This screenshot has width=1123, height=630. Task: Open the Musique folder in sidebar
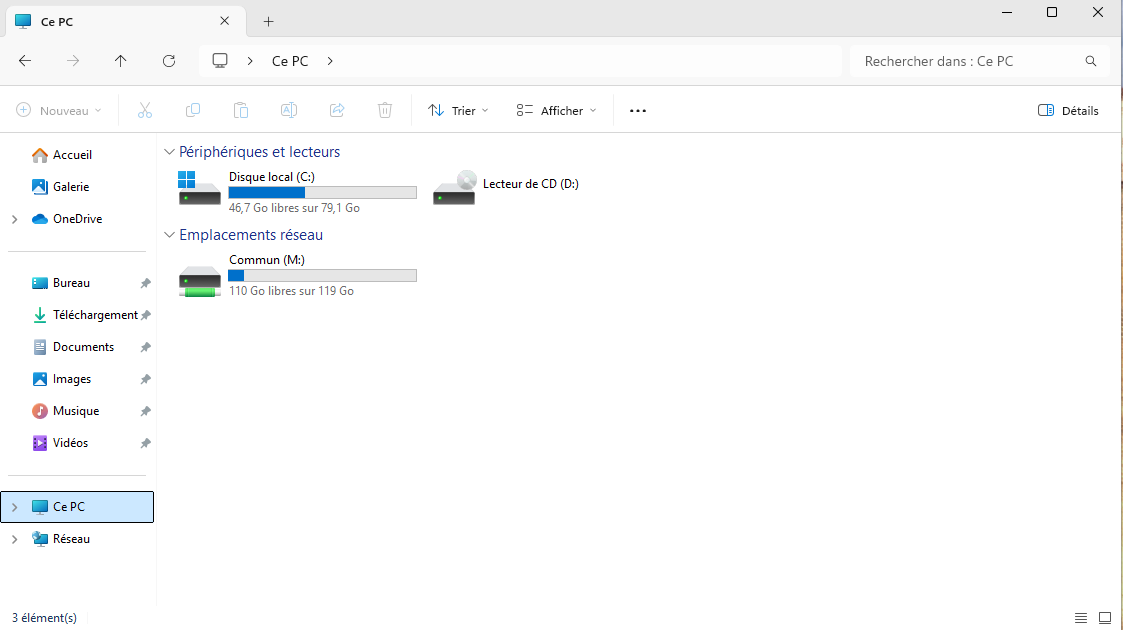(x=77, y=411)
